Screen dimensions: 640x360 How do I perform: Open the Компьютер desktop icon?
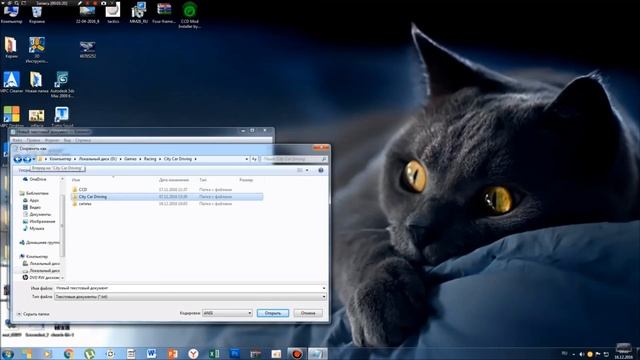coord(11,13)
